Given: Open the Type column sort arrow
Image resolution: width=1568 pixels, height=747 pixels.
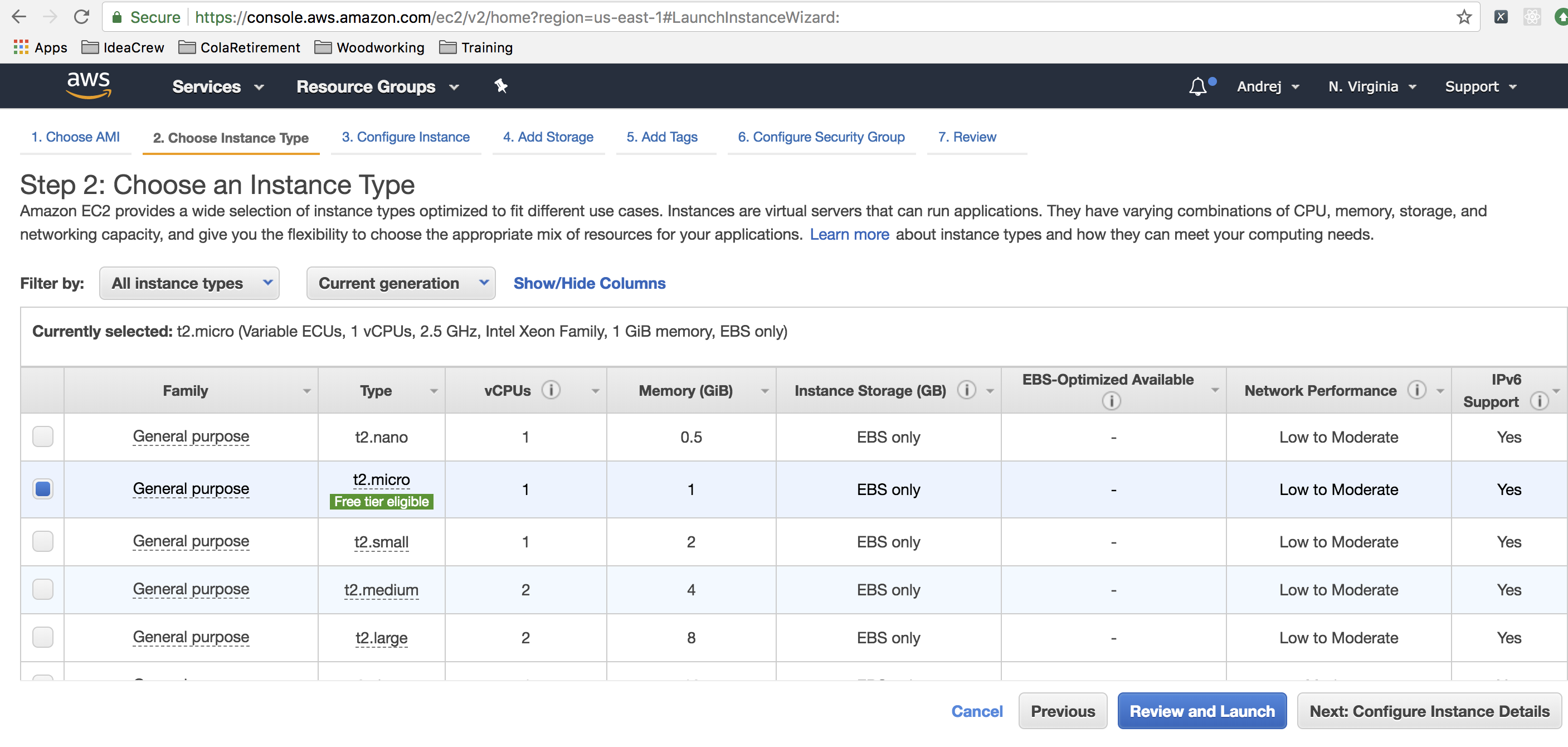Looking at the screenshot, I should click(434, 391).
